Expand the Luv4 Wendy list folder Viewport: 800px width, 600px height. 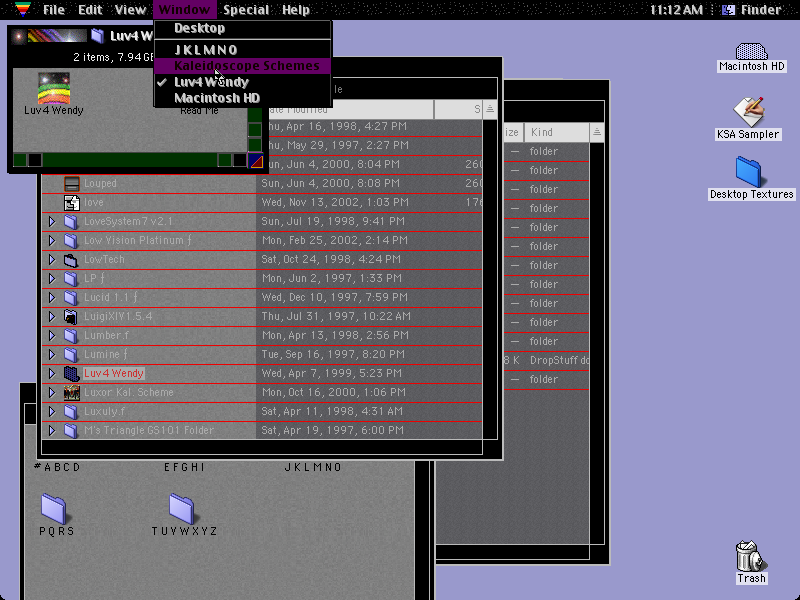pos(52,373)
